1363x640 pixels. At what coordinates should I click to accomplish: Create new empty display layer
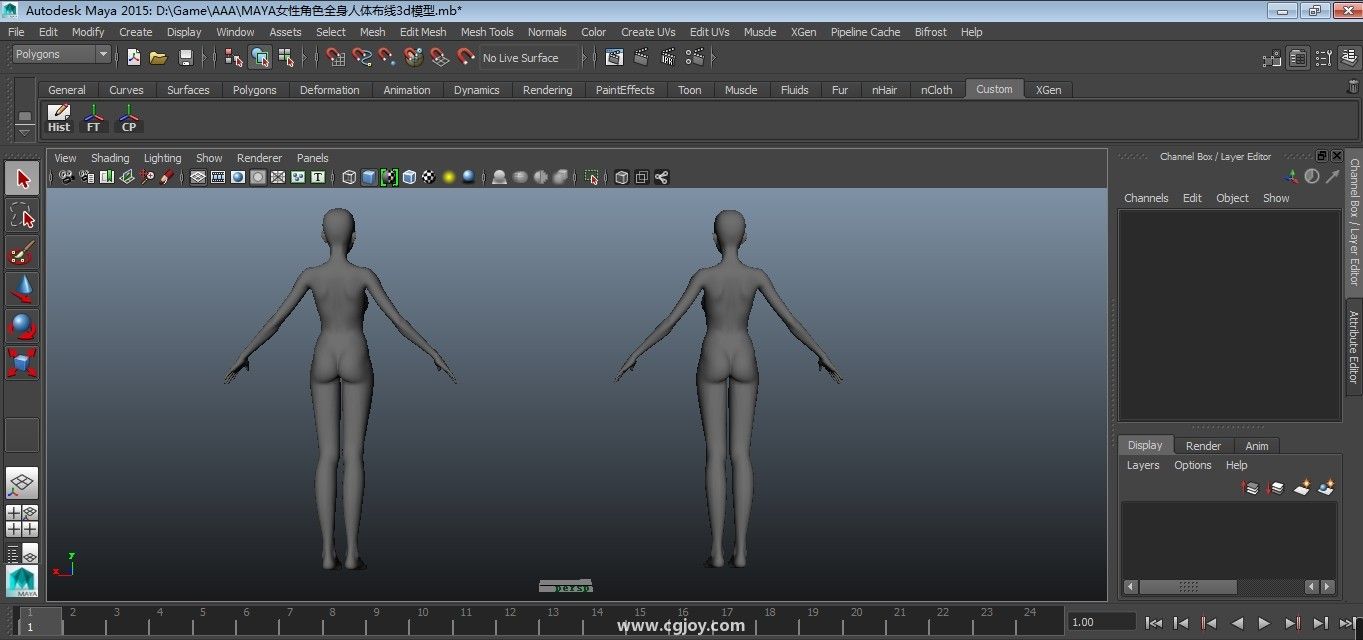[x=1301, y=488]
